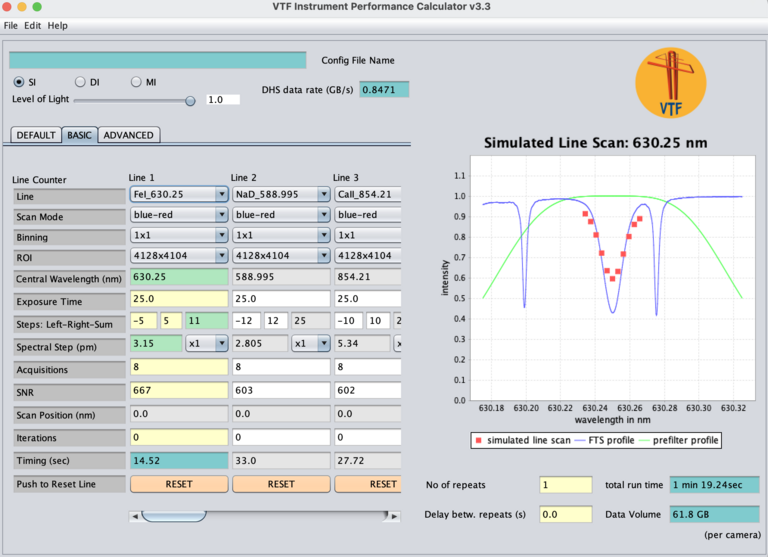This screenshot has width=768, height=557.
Task: Select the SI radio button
Action: click(19, 82)
